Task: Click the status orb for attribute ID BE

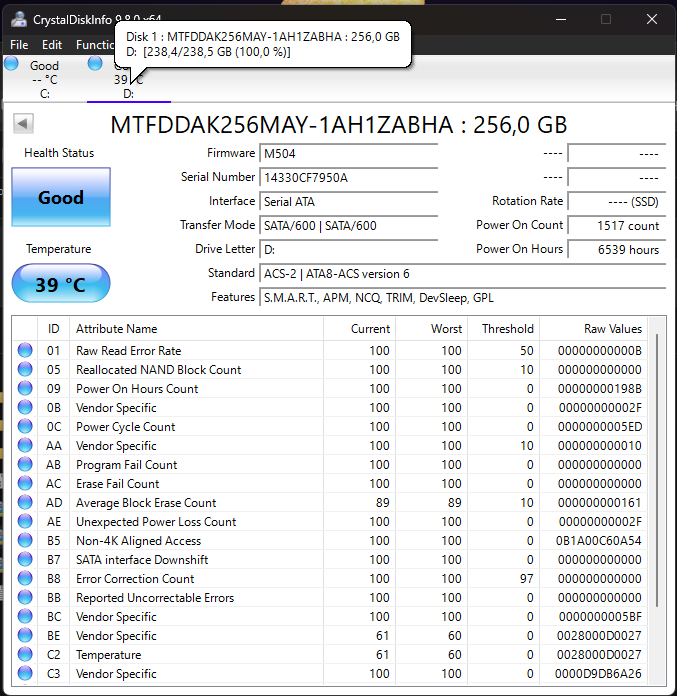Action: [x=25, y=635]
